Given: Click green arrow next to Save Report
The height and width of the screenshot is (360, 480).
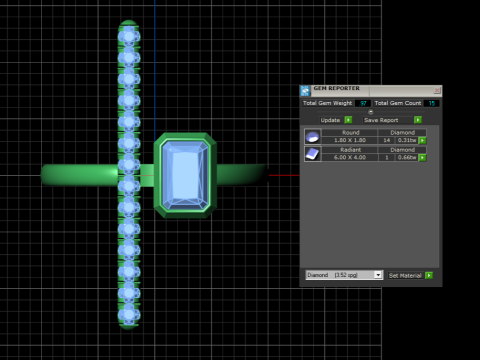Looking at the screenshot, I should (418, 120).
